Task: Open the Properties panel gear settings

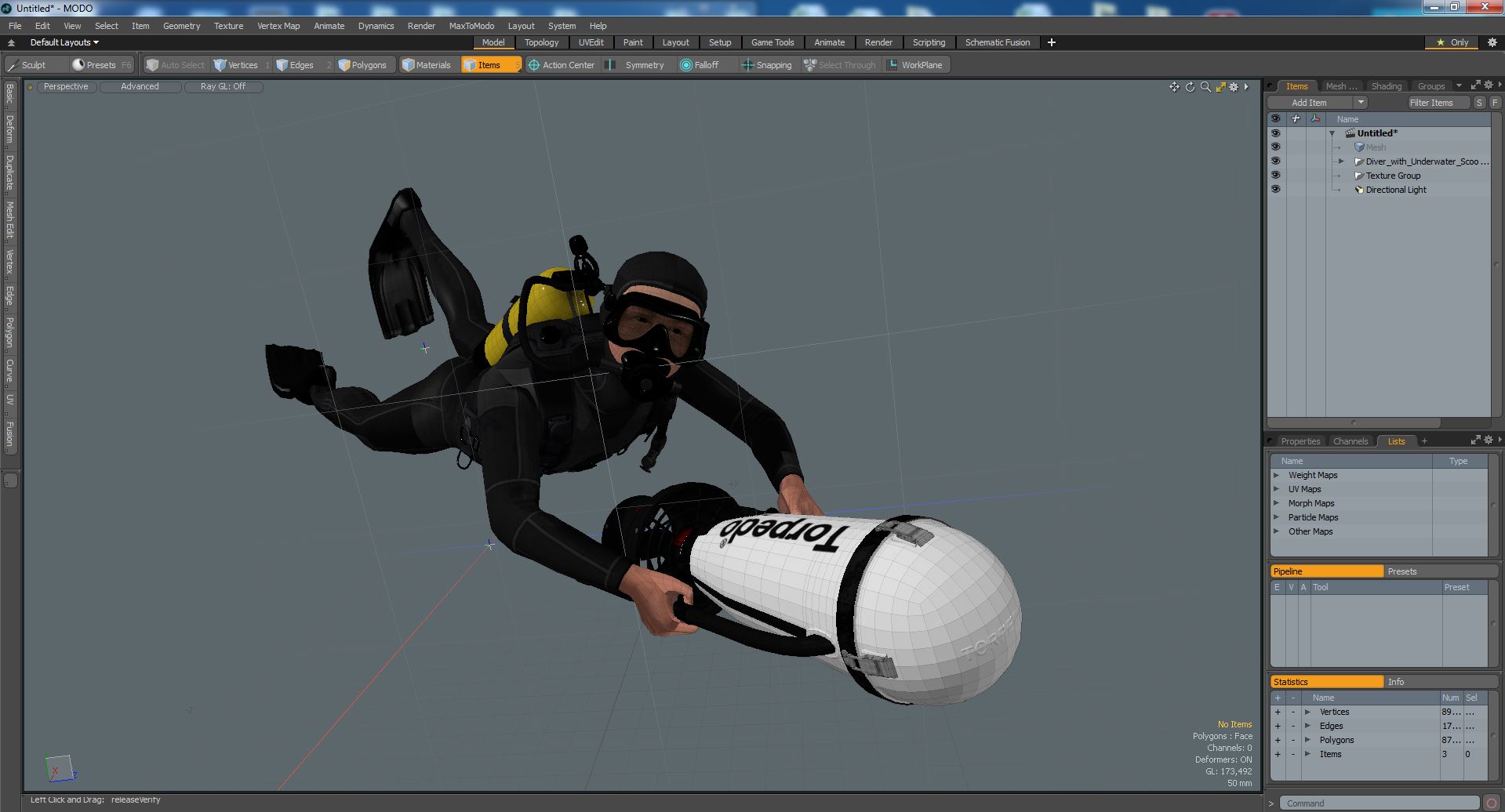Action: pyautogui.click(x=1489, y=440)
